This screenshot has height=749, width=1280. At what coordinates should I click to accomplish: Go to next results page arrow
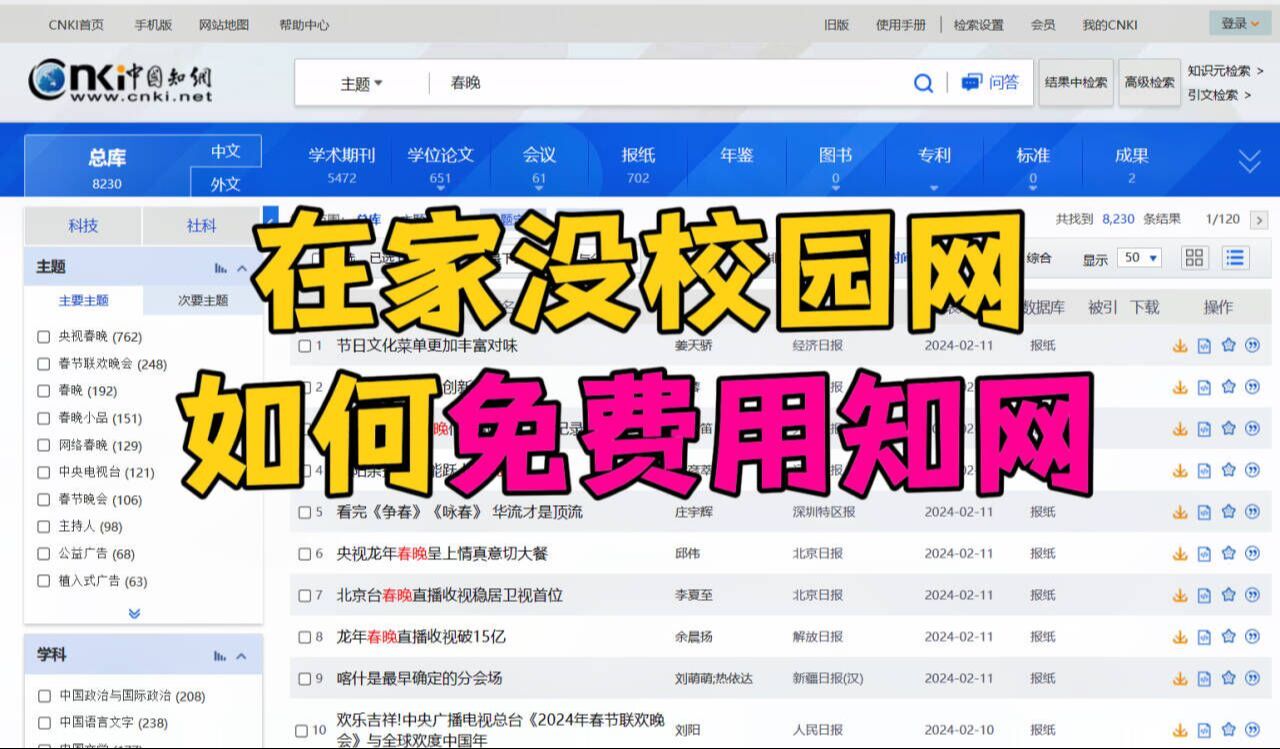[1259, 220]
